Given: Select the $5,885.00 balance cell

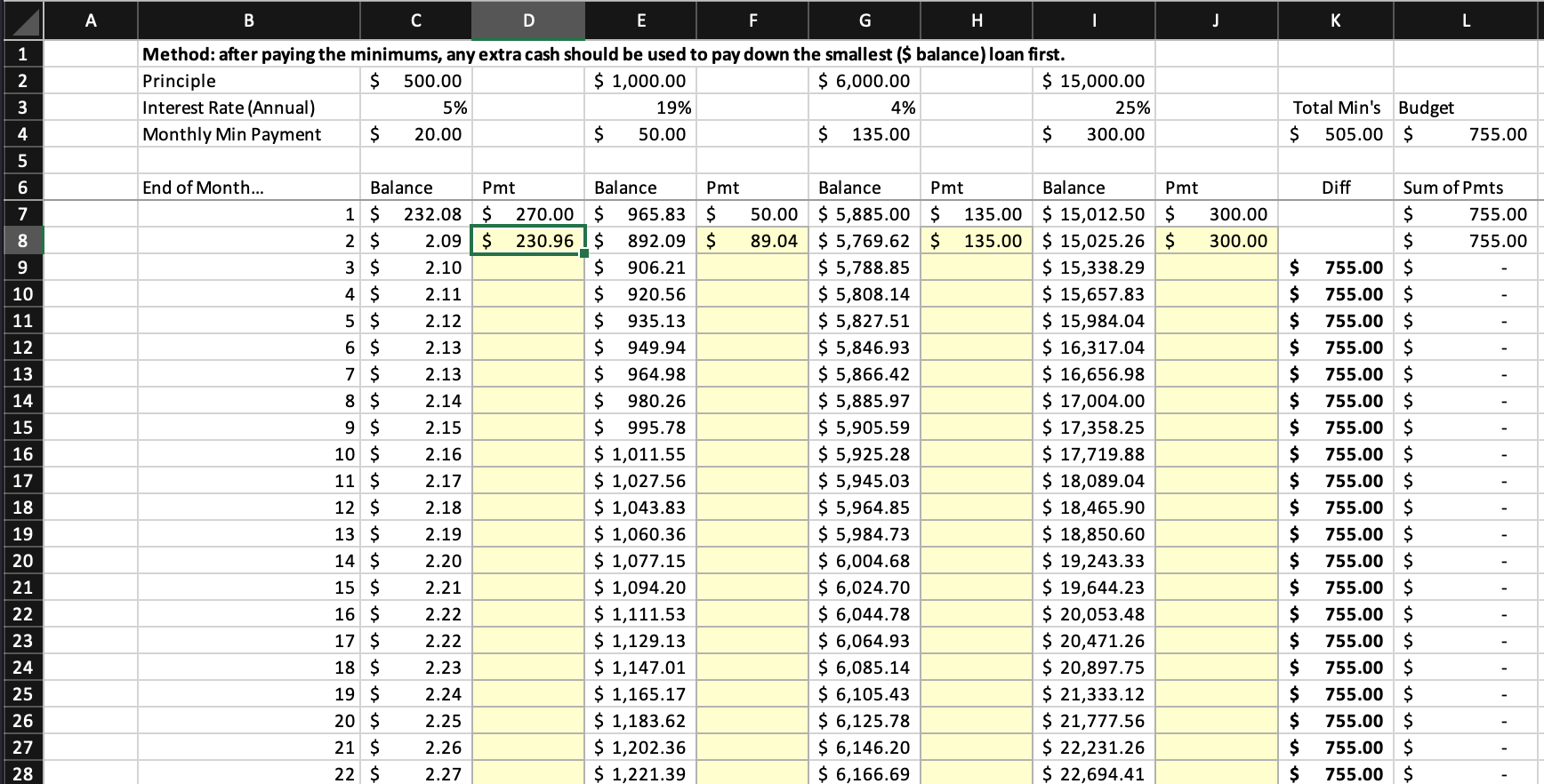Looking at the screenshot, I should 864,214.
